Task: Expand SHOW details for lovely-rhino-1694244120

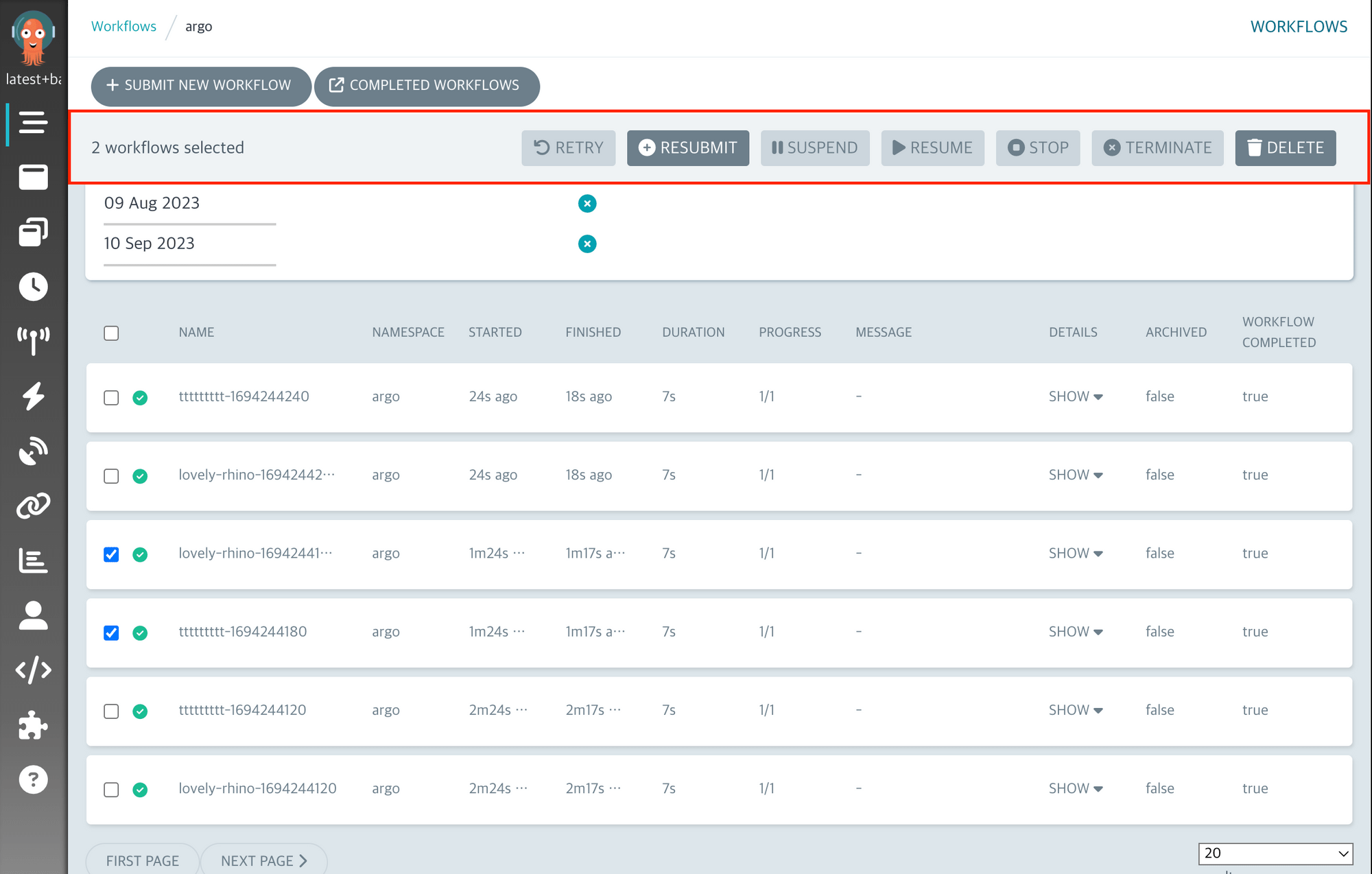Action: [x=1076, y=788]
